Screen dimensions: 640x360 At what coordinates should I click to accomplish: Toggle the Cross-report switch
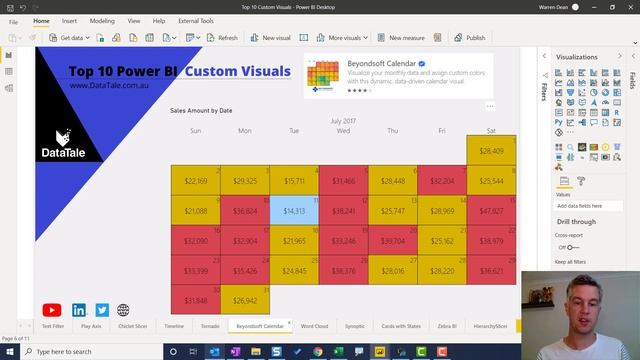(x=573, y=247)
